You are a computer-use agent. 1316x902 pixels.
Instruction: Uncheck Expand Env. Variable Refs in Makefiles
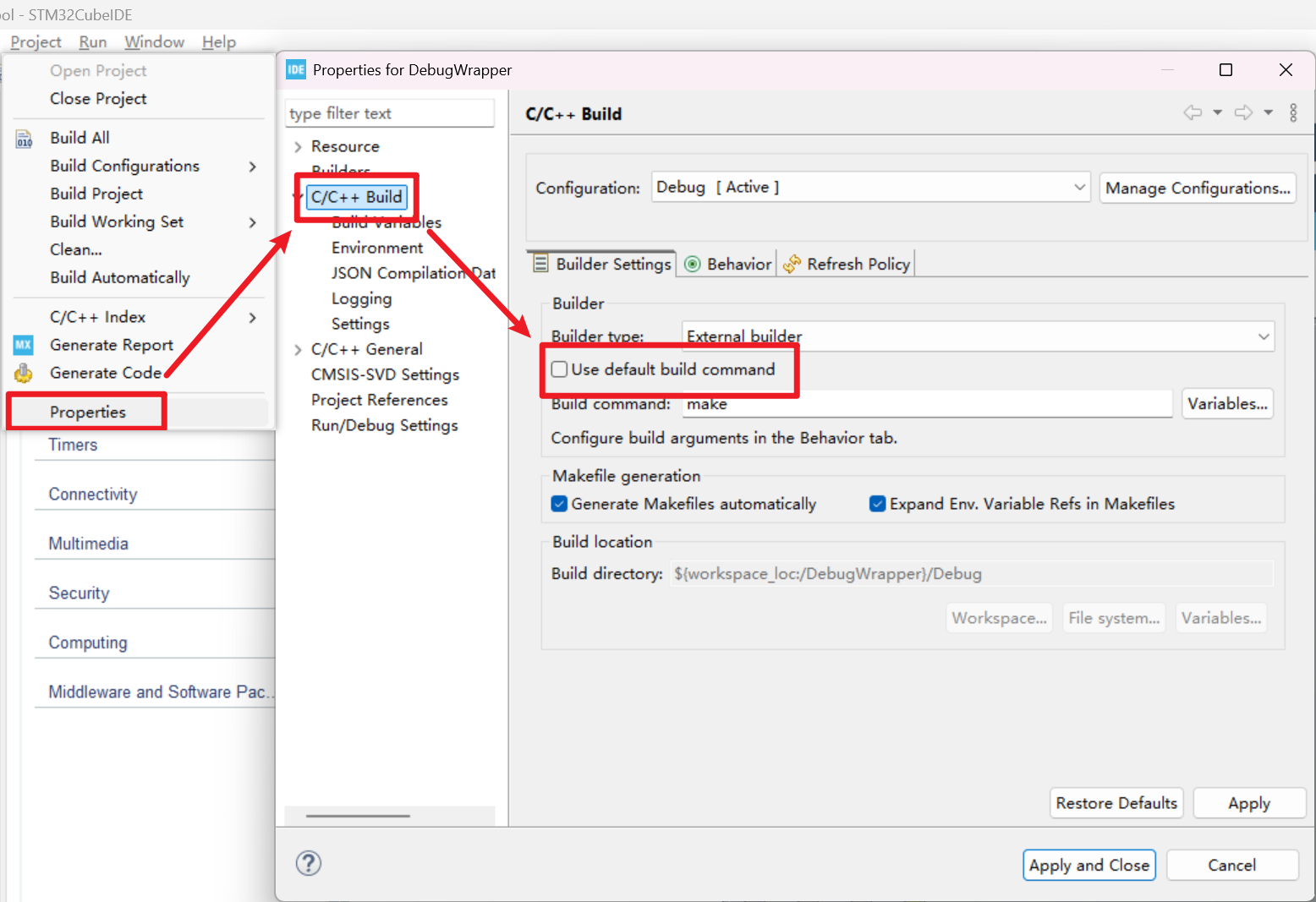[878, 504]
